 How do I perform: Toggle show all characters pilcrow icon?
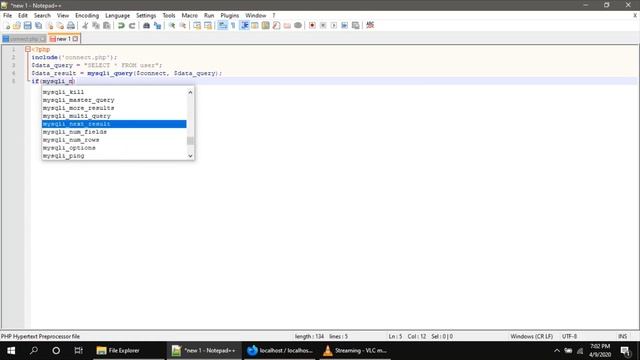[x=233, y=26]
